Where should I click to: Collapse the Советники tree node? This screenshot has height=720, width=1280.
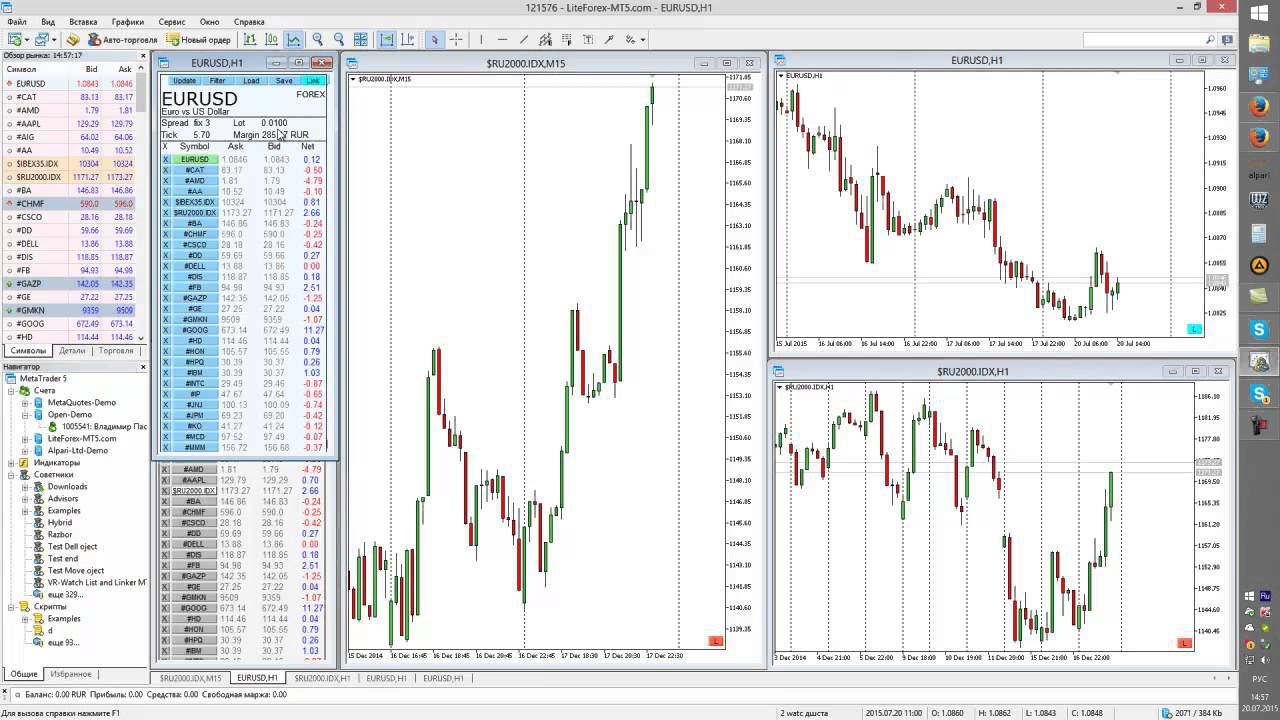tap(12, 475)
